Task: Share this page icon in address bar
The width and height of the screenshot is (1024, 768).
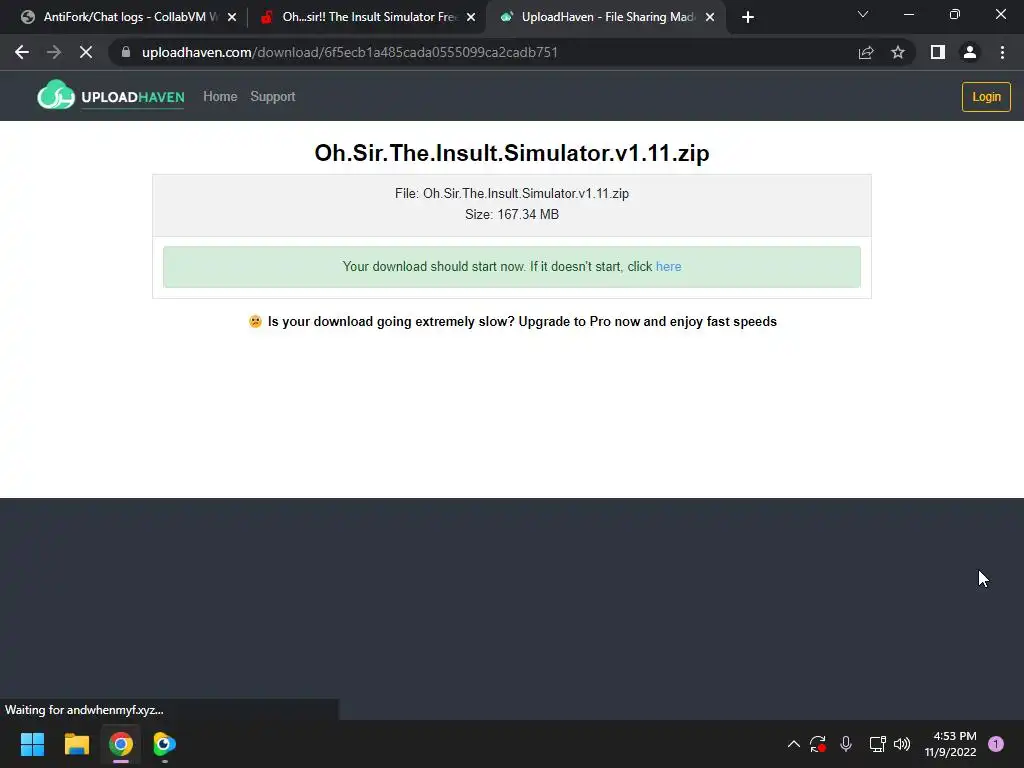Action: 866,52
